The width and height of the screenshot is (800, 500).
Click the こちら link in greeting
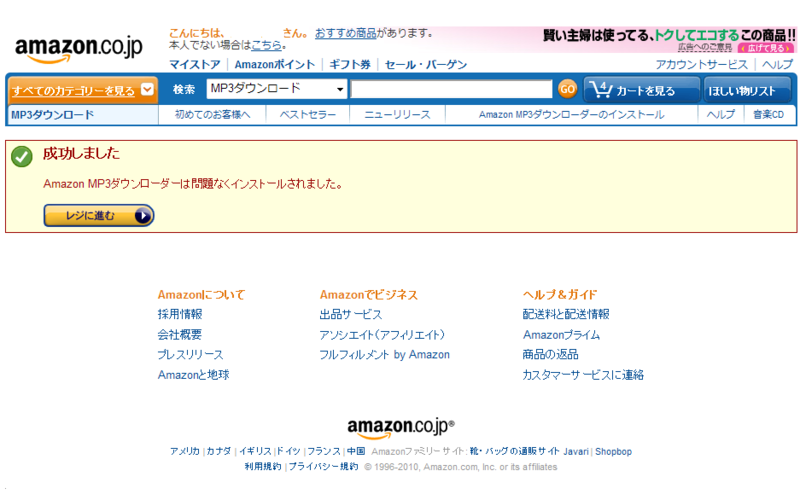pos(266,45)
